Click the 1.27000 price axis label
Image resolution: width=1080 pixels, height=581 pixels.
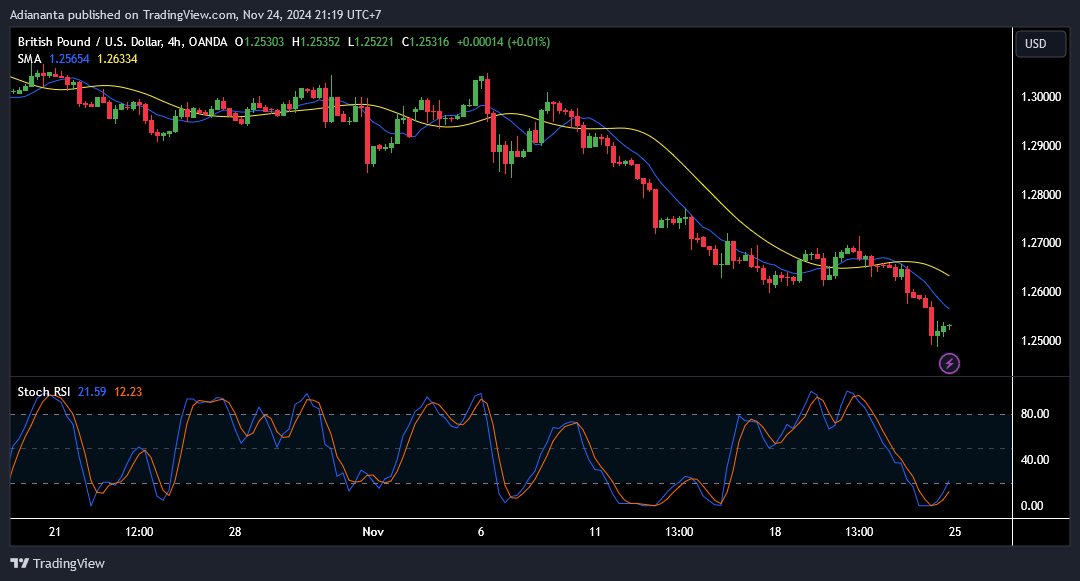point(1041,243)
